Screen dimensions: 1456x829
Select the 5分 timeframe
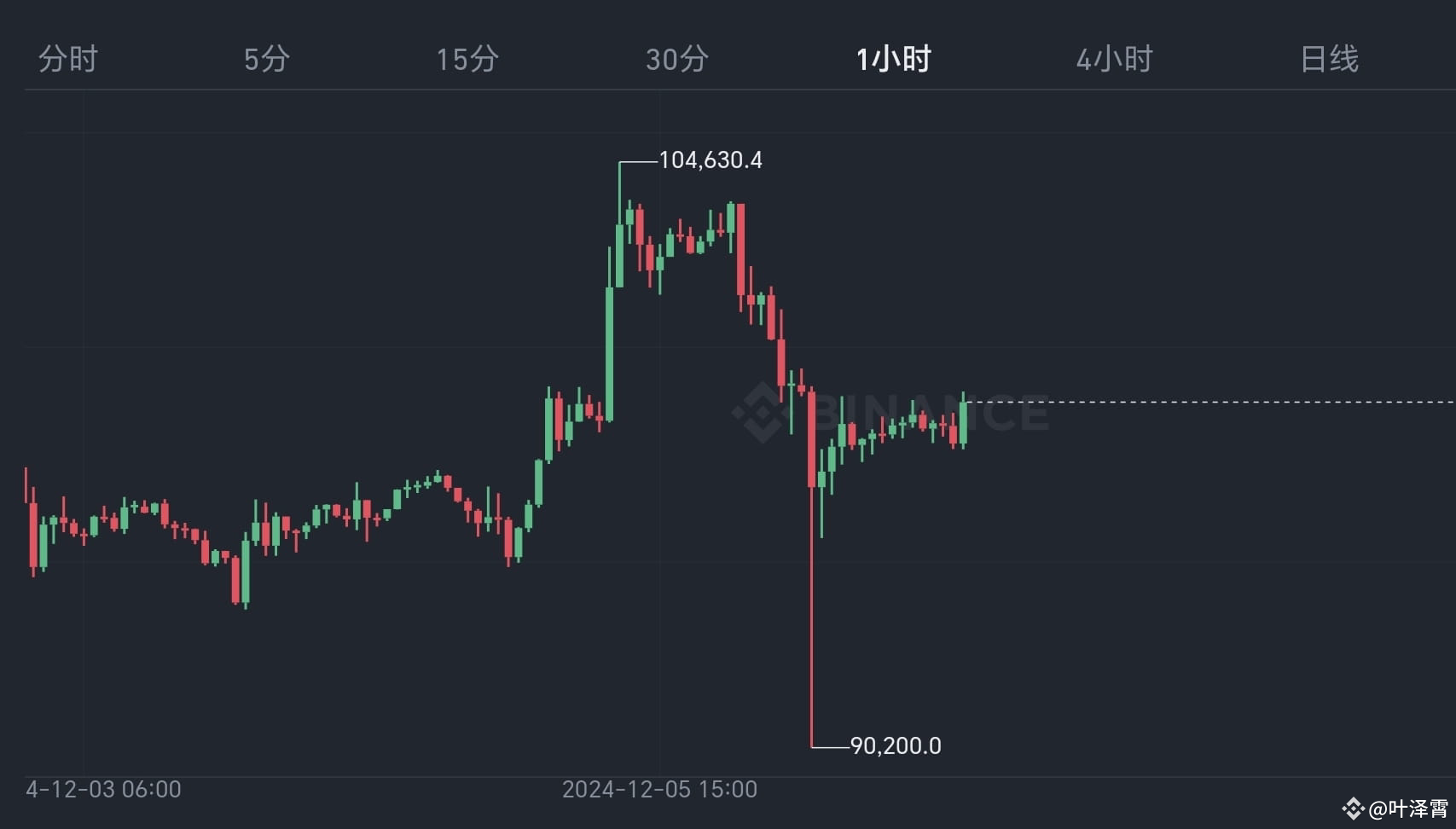[x=267, y=59]
